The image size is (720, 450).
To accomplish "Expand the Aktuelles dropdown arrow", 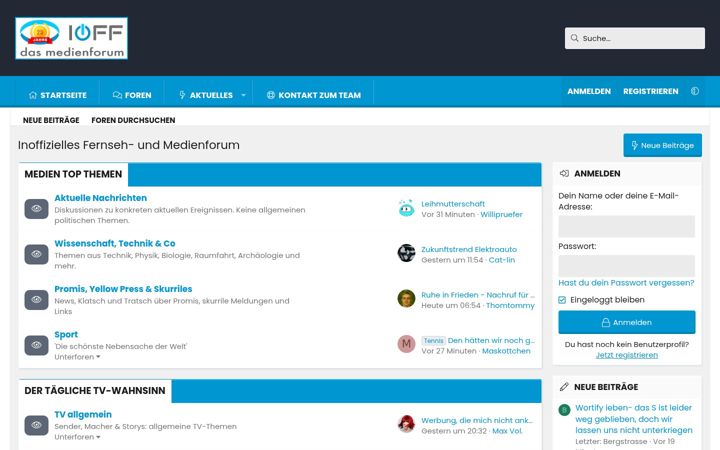I will point(244,95).
